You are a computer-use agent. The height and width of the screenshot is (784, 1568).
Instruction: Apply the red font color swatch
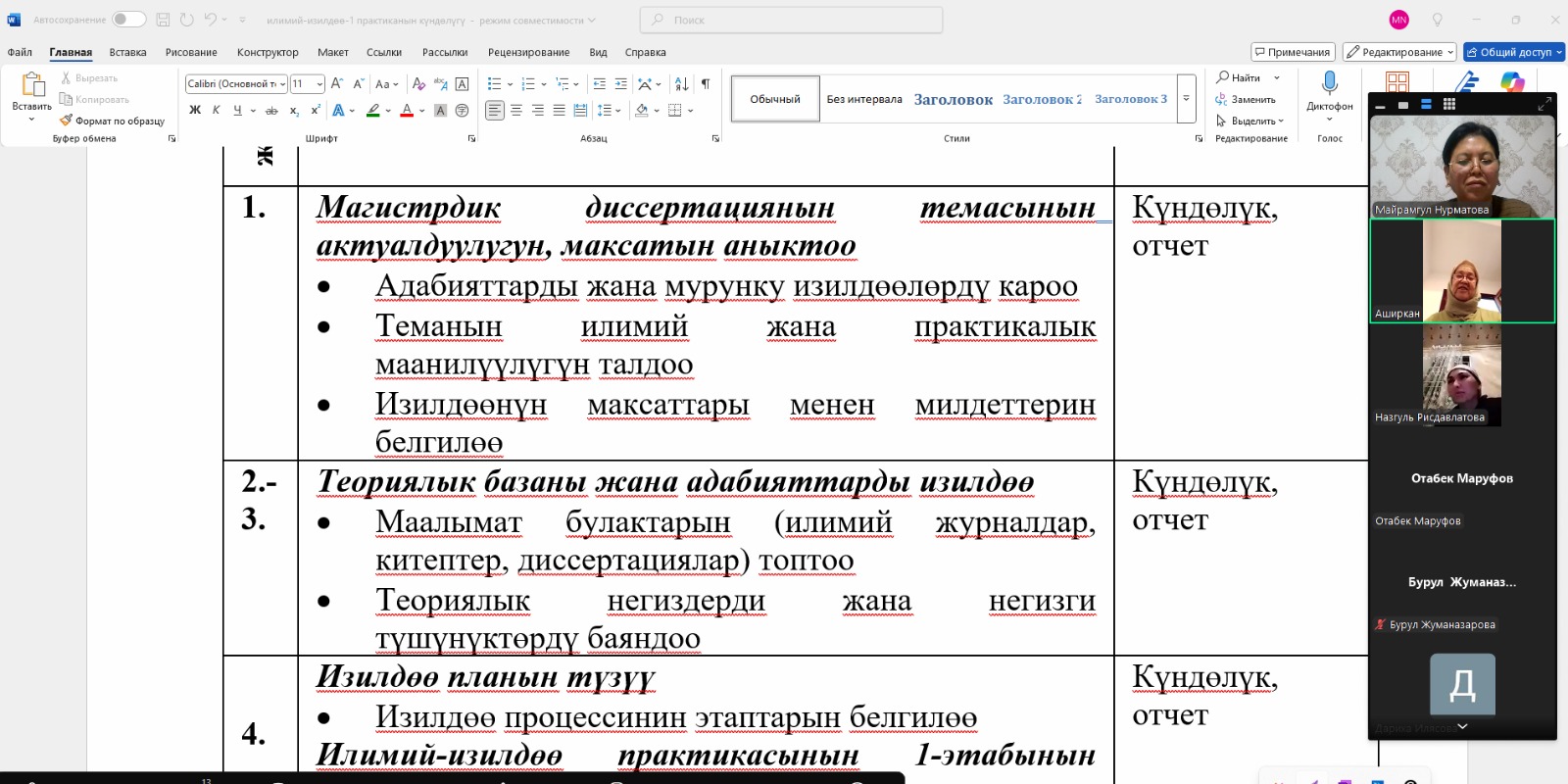point(407,111)
